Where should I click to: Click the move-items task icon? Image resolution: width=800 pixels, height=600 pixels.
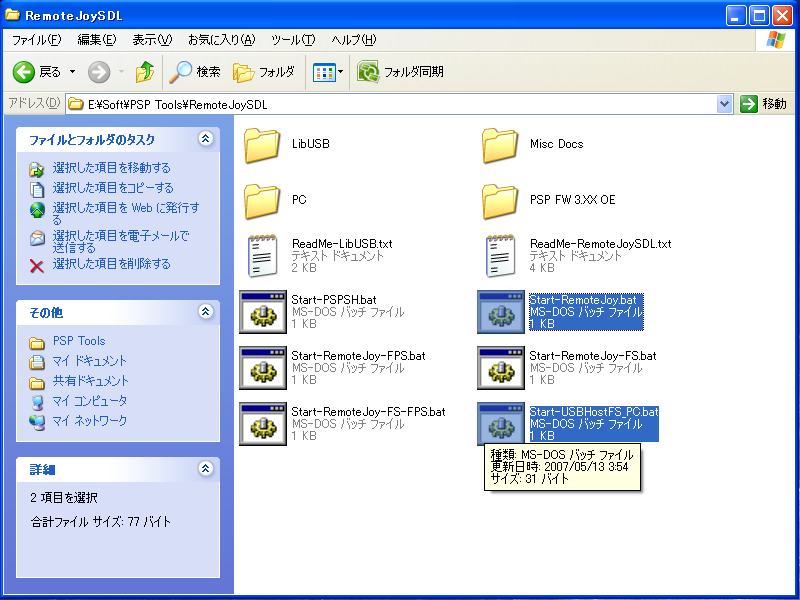(37, 169)
